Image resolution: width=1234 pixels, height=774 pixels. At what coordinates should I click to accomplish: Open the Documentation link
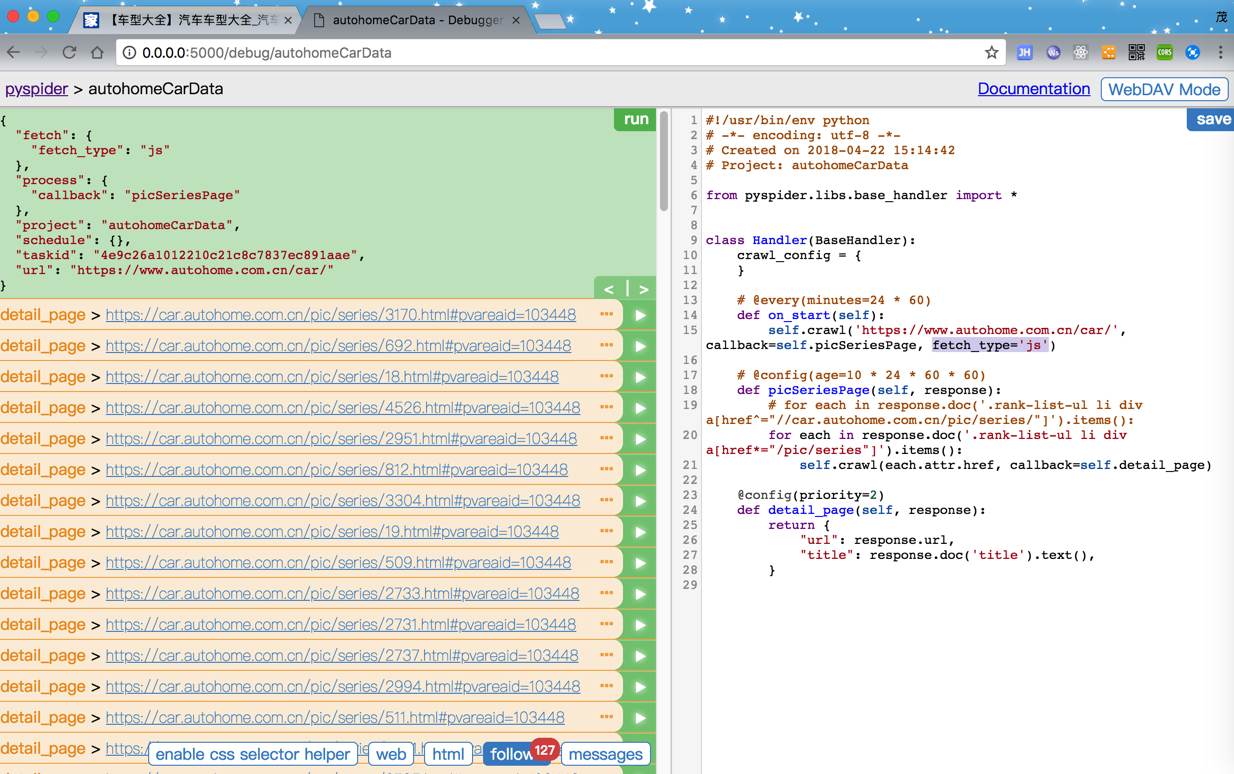(1033, 89)
